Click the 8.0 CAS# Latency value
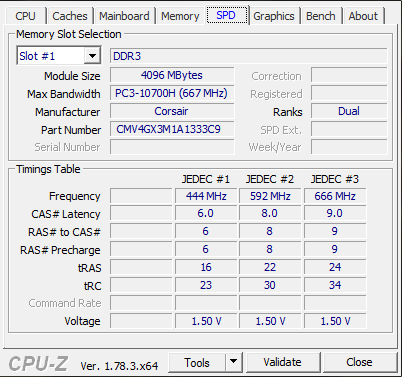The height and width of the screenshot is (377, 402). point(270,214)
